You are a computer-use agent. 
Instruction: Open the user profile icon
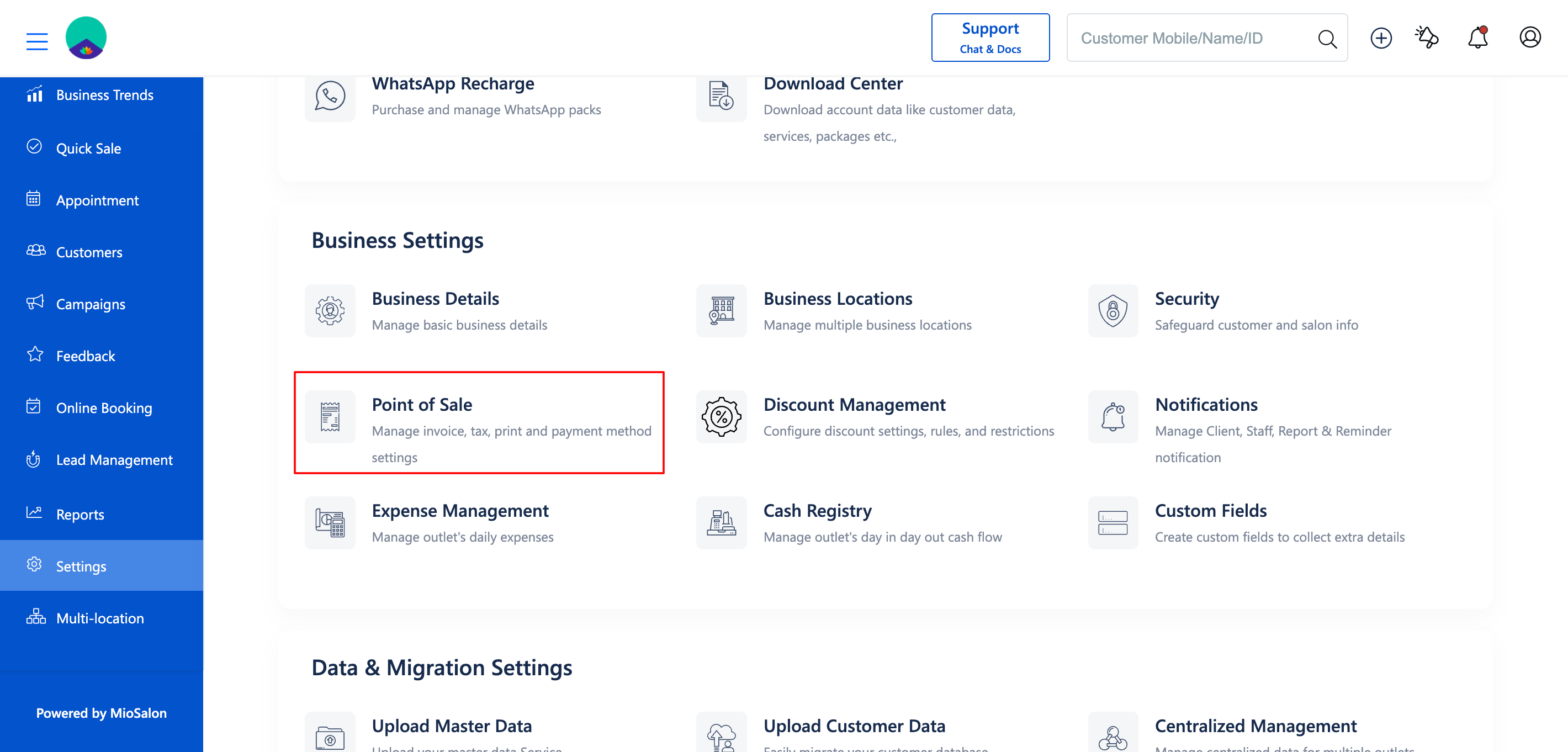tap(1530, 38)
